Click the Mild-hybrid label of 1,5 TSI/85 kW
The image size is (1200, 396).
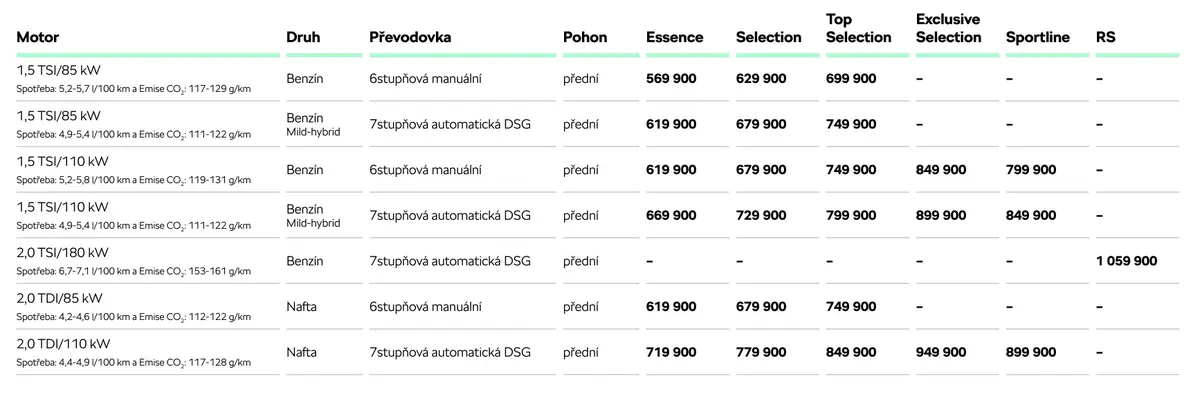pos(313,131)
